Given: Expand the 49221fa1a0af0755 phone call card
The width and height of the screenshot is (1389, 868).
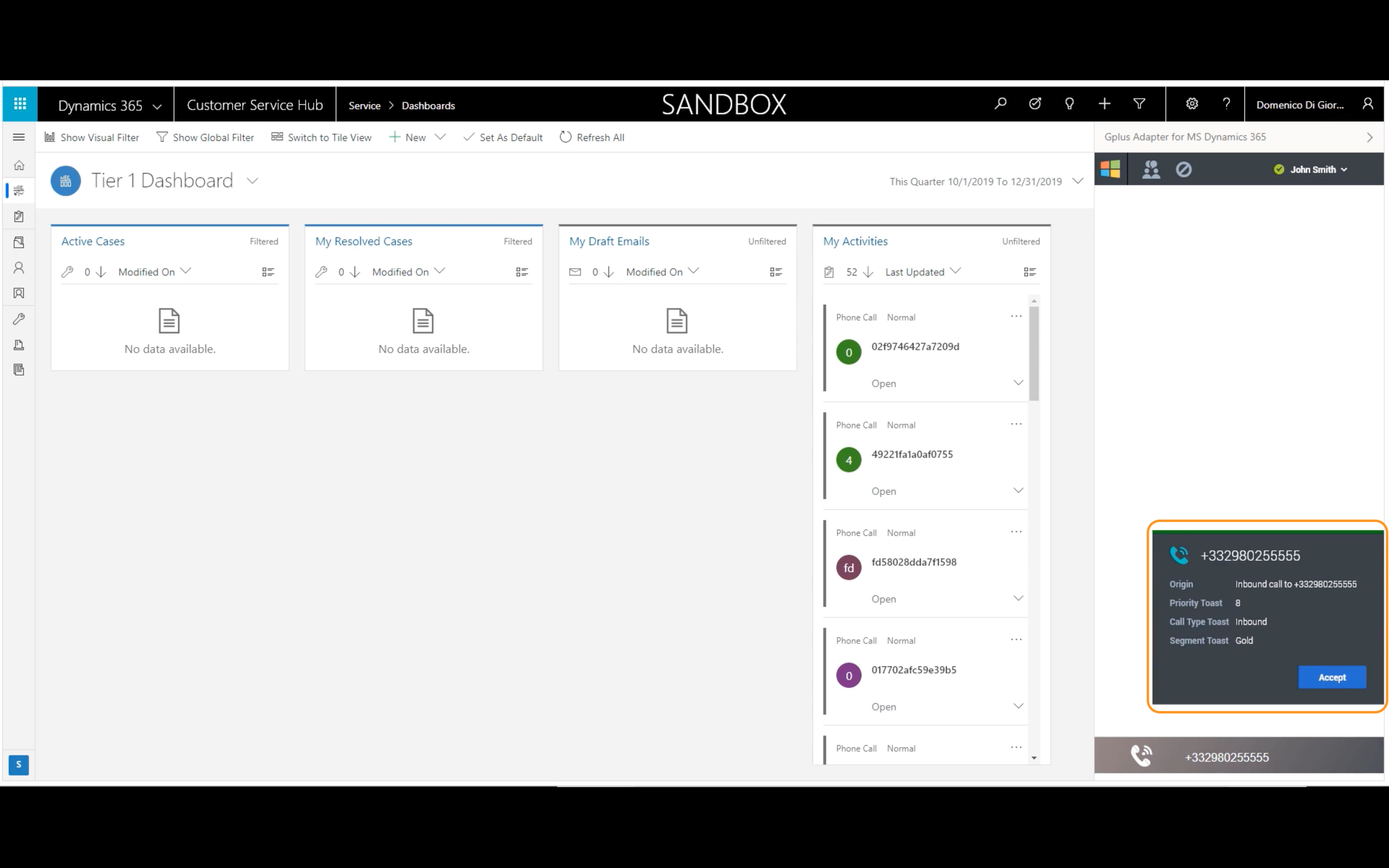Looking at the screenshot, I should point(1018,490).
